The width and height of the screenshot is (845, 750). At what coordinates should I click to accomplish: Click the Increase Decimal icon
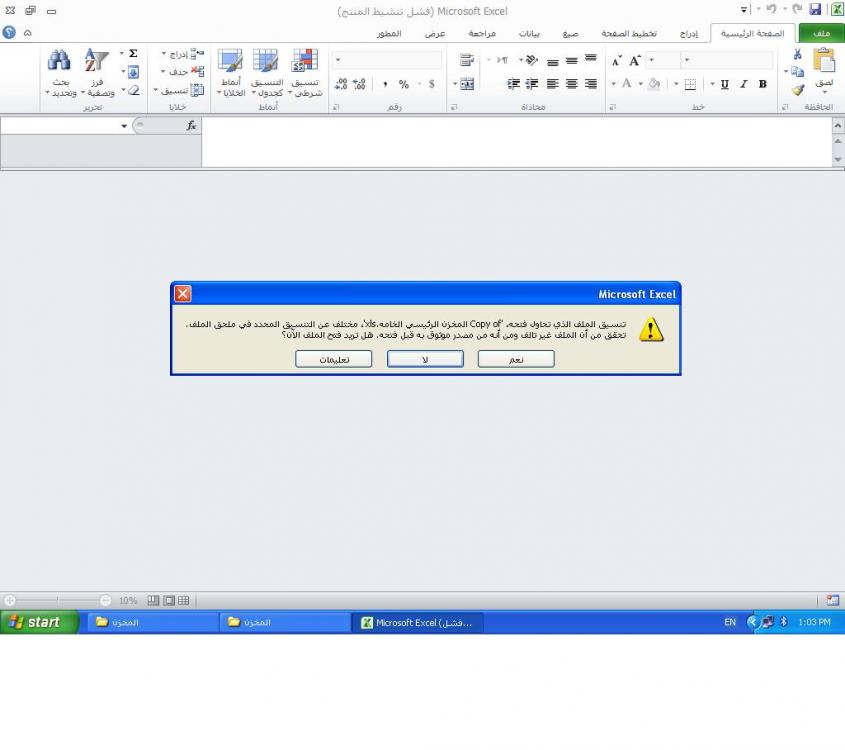pyautogui.click(x=359, y=84)
